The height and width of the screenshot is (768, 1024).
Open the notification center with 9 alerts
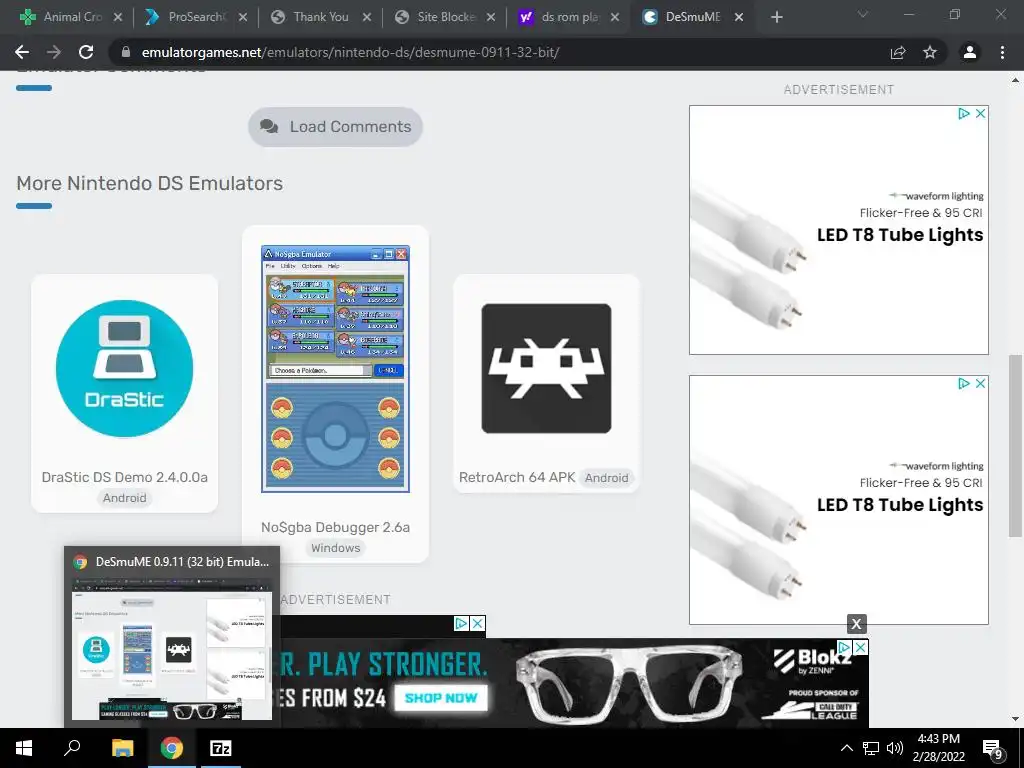click(993, 749)
